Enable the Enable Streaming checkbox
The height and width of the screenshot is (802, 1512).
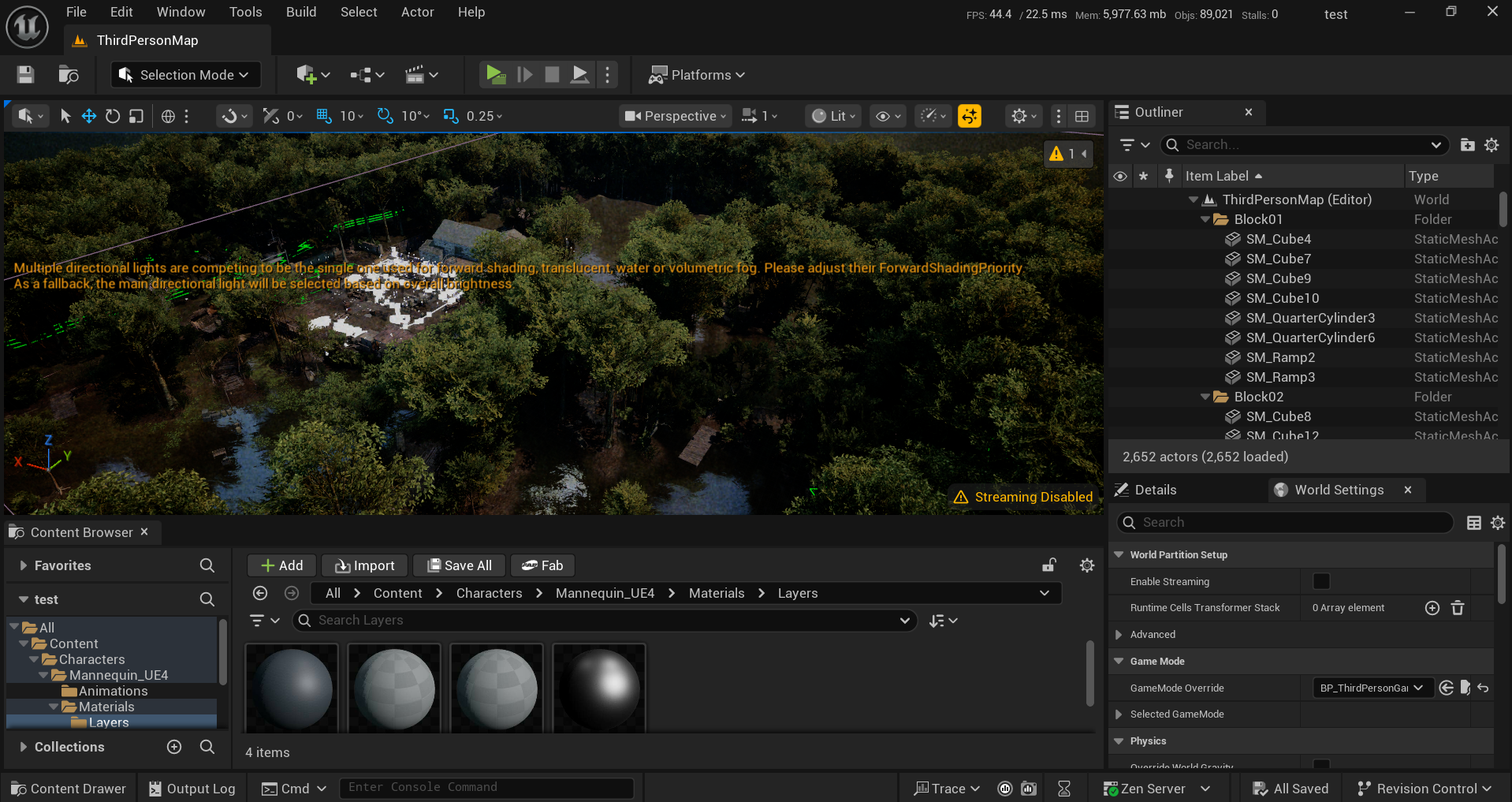pyautogui.click(x=1321, y=581)
